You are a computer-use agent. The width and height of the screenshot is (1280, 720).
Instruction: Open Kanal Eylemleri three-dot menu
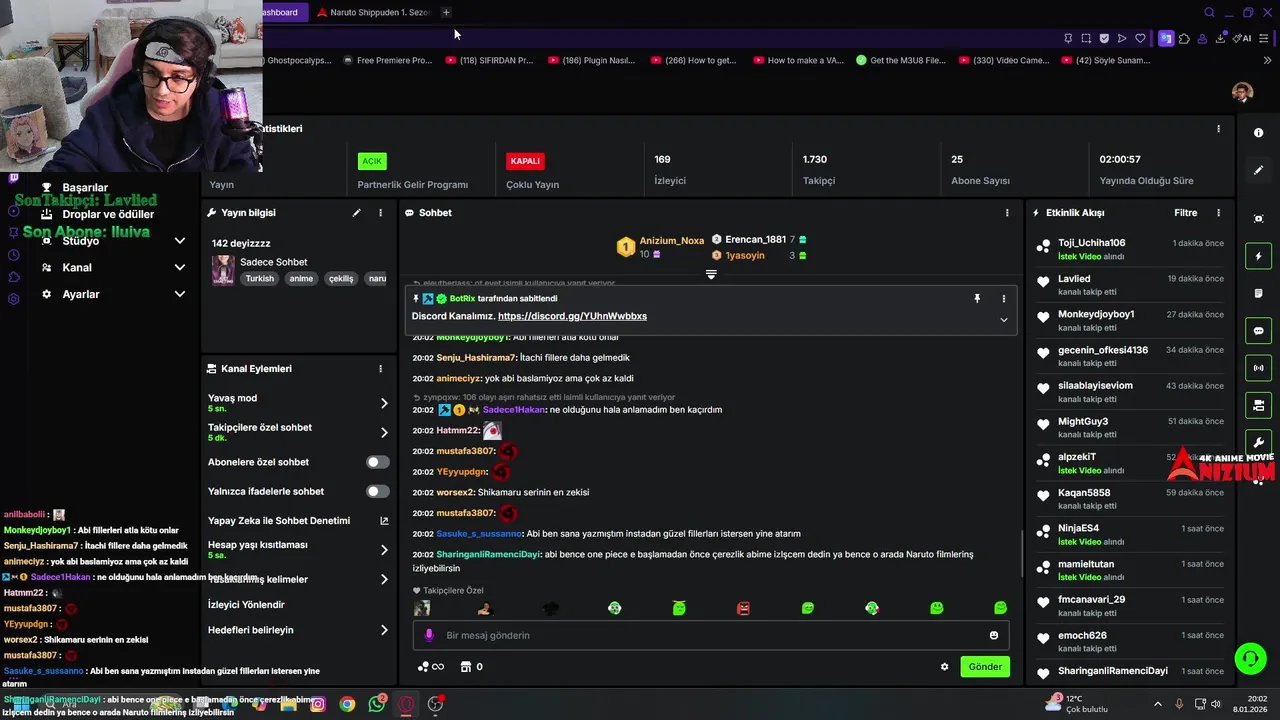380,369
